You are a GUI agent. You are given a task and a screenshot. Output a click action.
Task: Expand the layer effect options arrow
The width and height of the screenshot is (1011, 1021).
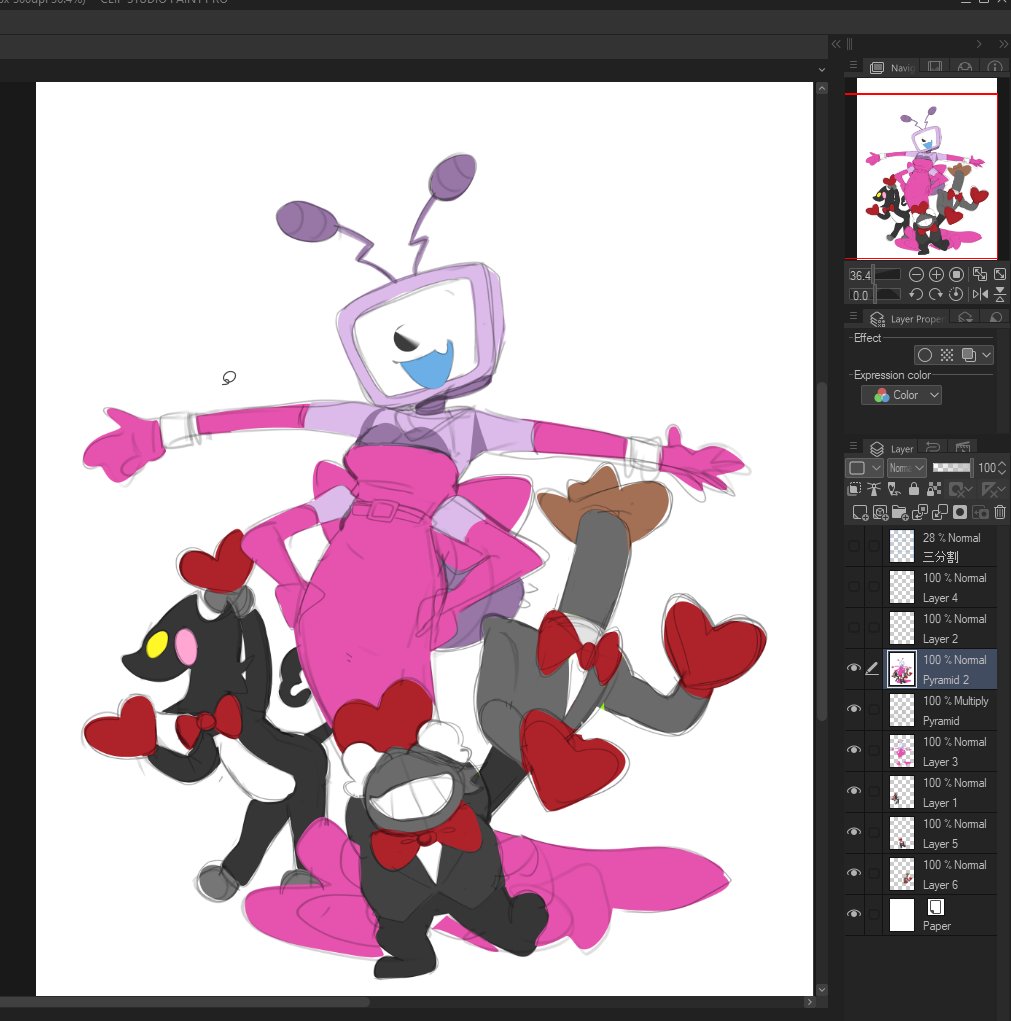[987, 355]
